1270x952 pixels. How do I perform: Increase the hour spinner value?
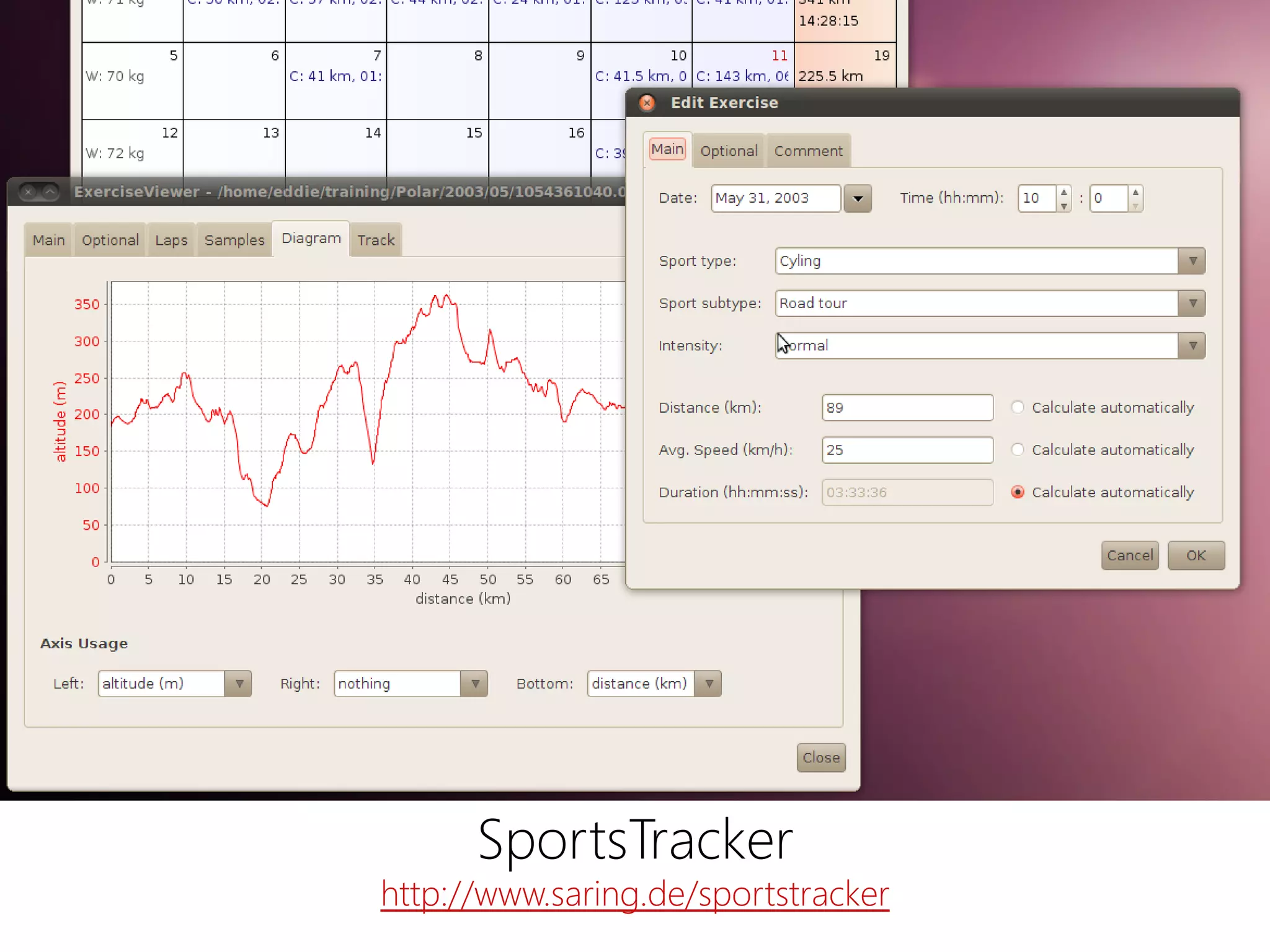tap(1064, 192)
